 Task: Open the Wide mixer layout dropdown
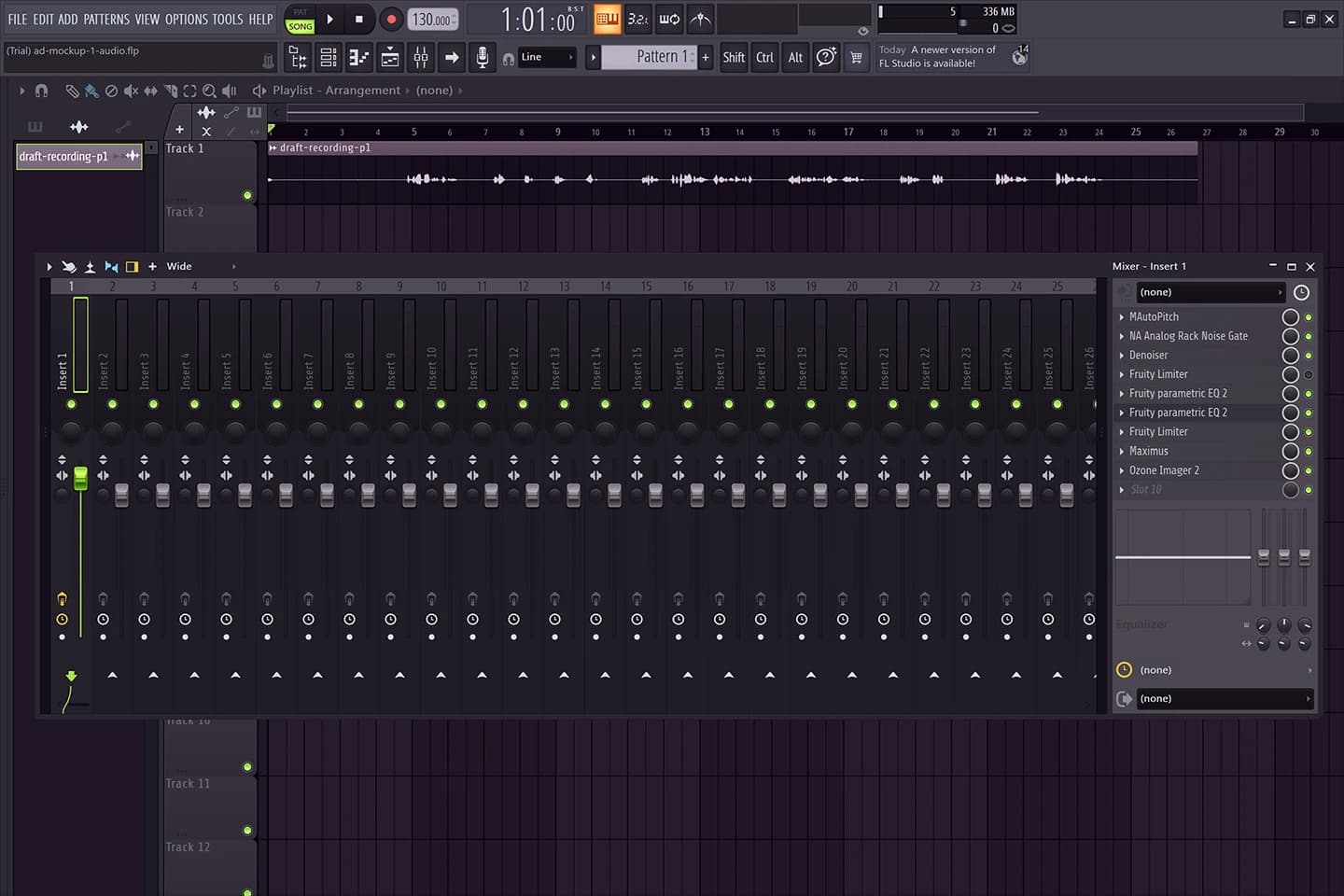201,267
